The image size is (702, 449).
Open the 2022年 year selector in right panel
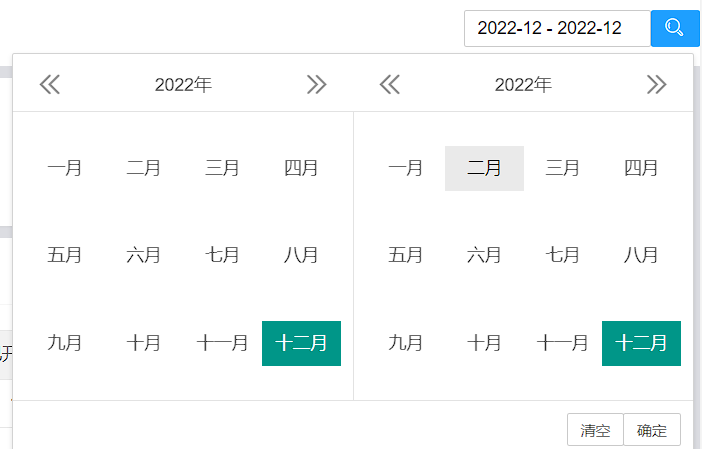[523, 85]
